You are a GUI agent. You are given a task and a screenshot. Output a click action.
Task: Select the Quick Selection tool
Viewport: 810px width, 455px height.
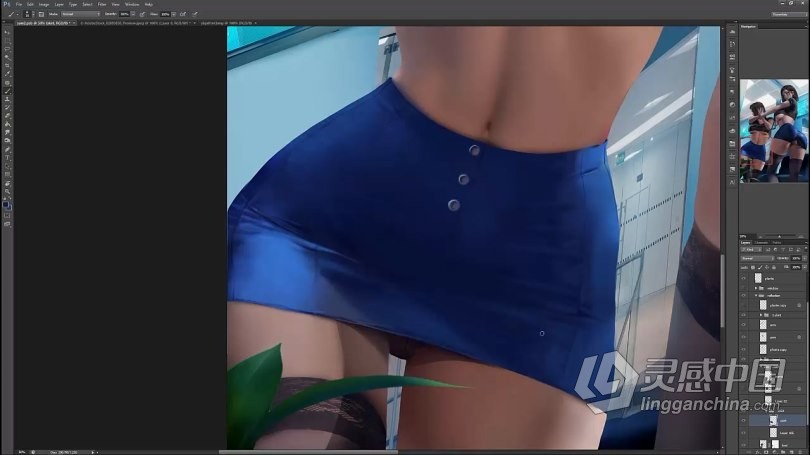click(x=7, y=56)
